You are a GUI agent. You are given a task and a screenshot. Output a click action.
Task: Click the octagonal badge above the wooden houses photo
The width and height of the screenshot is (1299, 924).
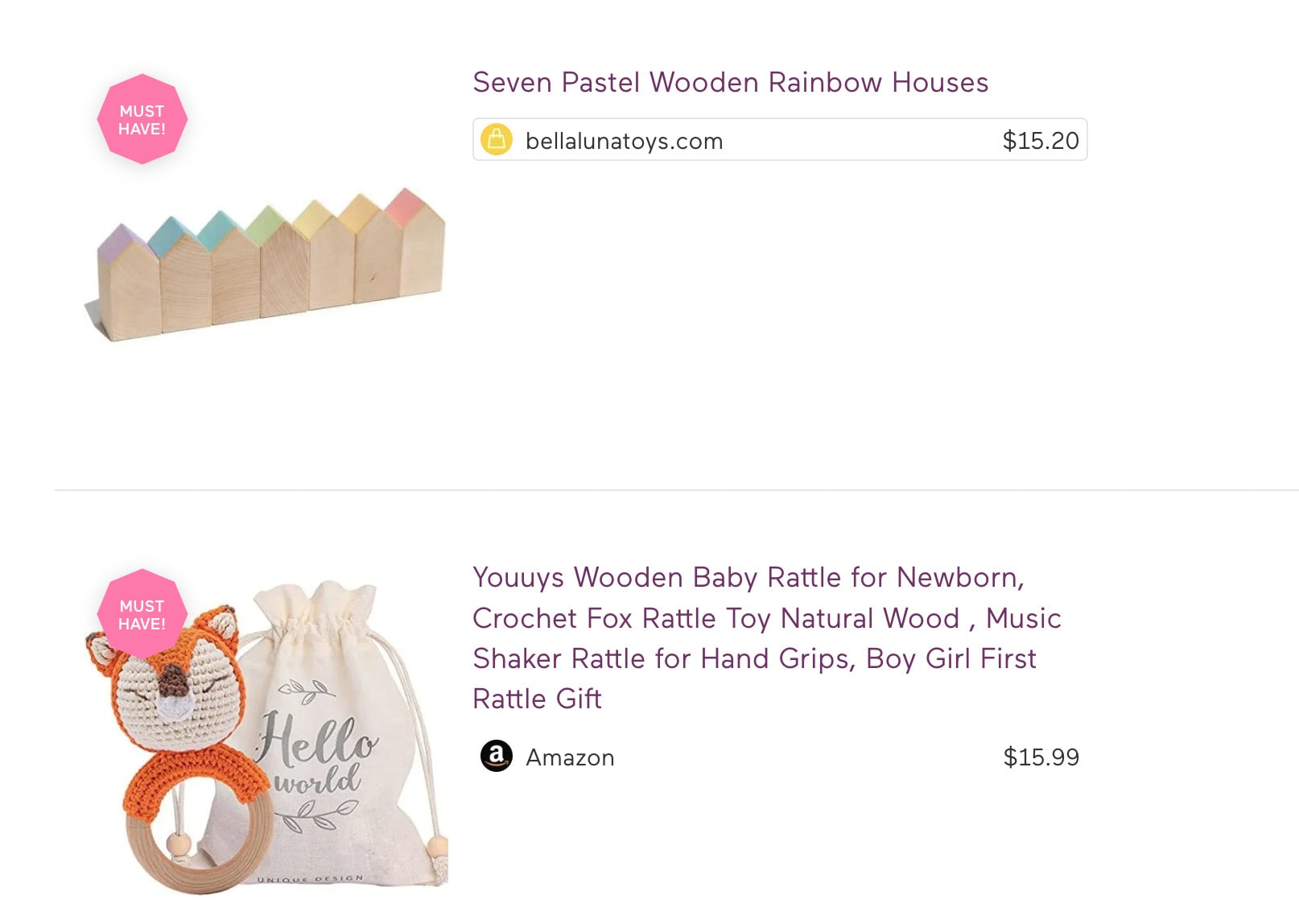point(141,118)
